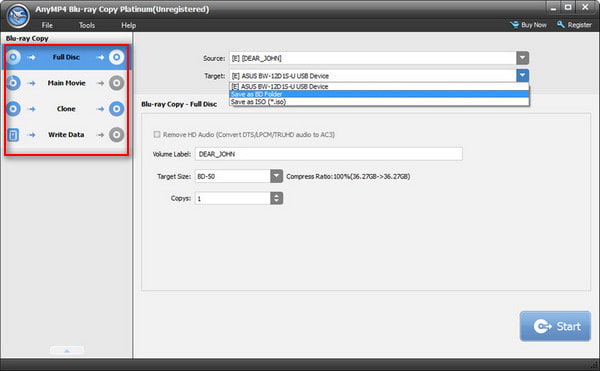Collapse the Target dropdown arrow
Image resolution: width=600 pixels, height=371 pixels.
pyautogui.click(x=522, y=75)
